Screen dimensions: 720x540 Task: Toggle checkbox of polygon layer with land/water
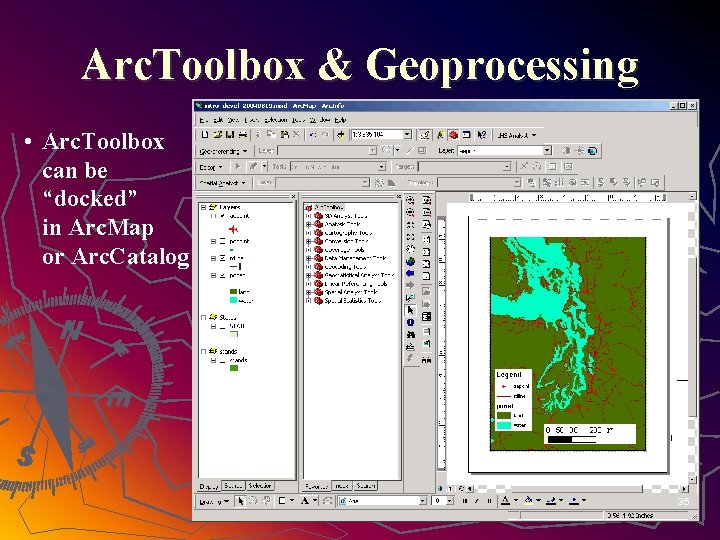coord(222,276)
